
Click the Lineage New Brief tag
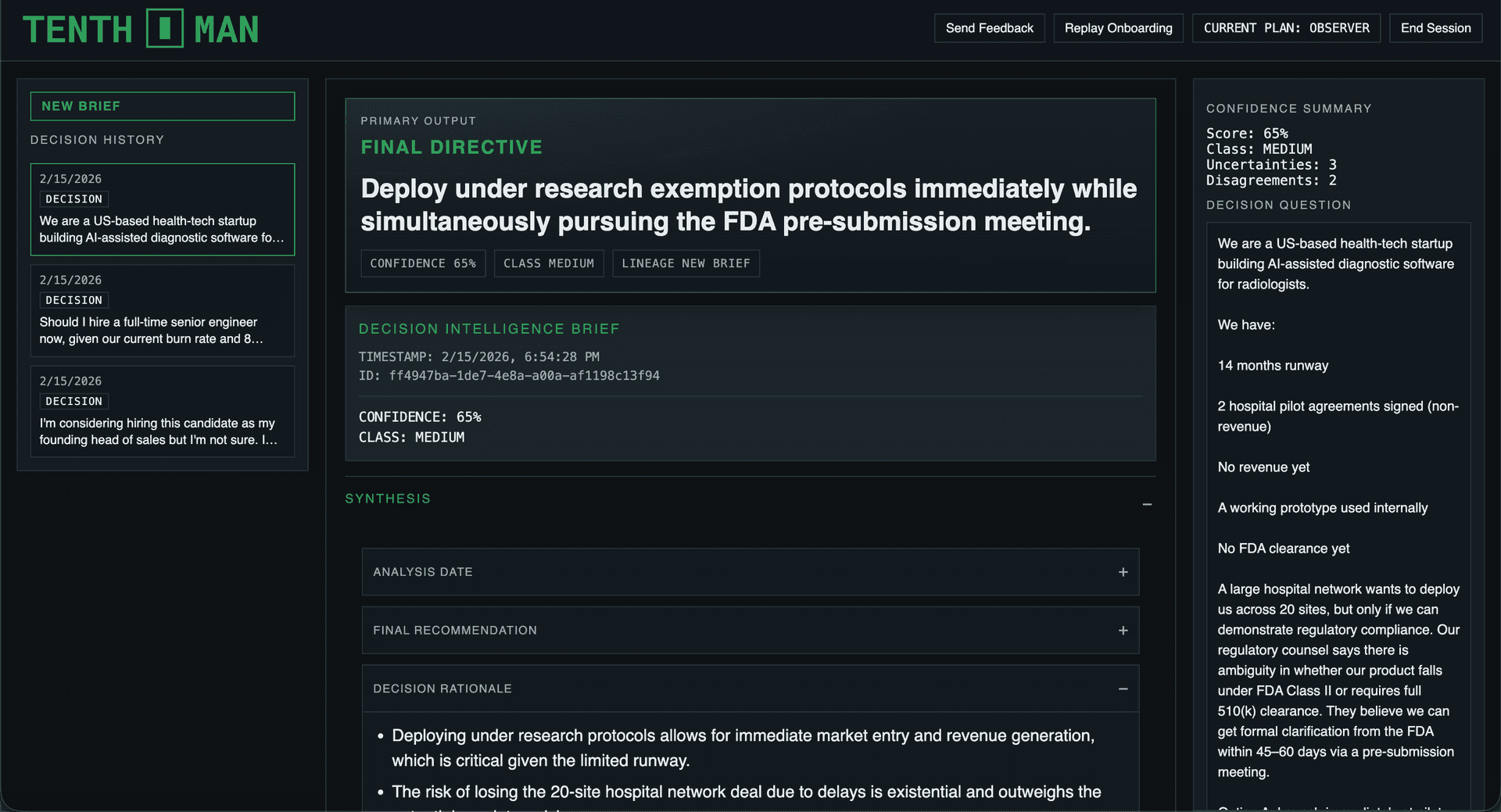coord(686,263)
